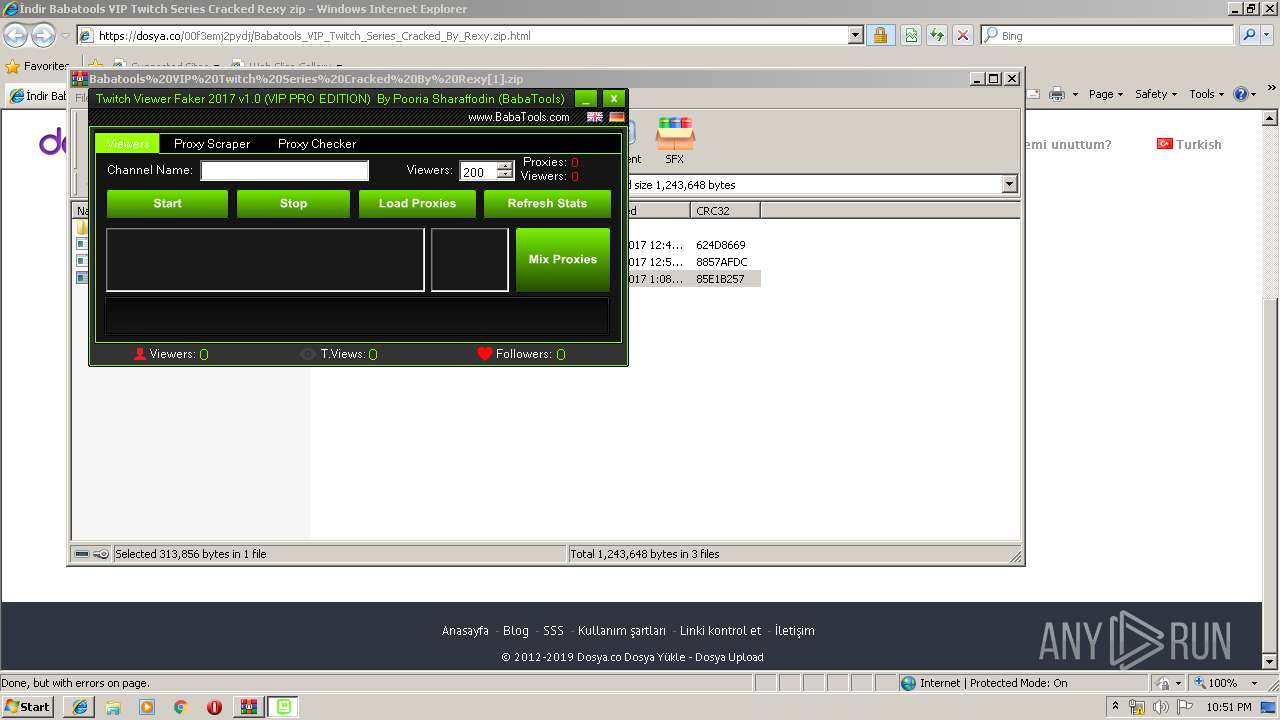Open Opera from the taskbar
Image resolution: width=1280 pixels, height=720 pixels.
[x=214, y=707]
